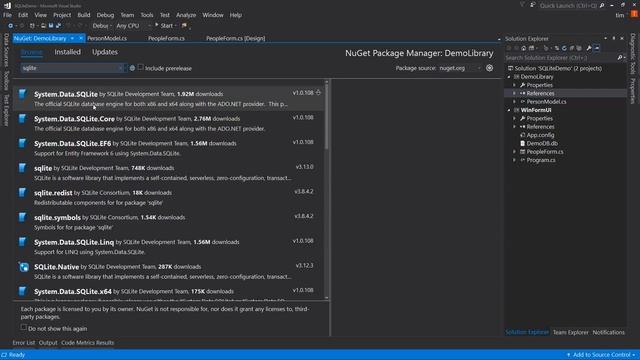Click the feedback icon near Quick Launch
Image resolution: width=640 pixels, height=360 pixels.
coord(533,5)
